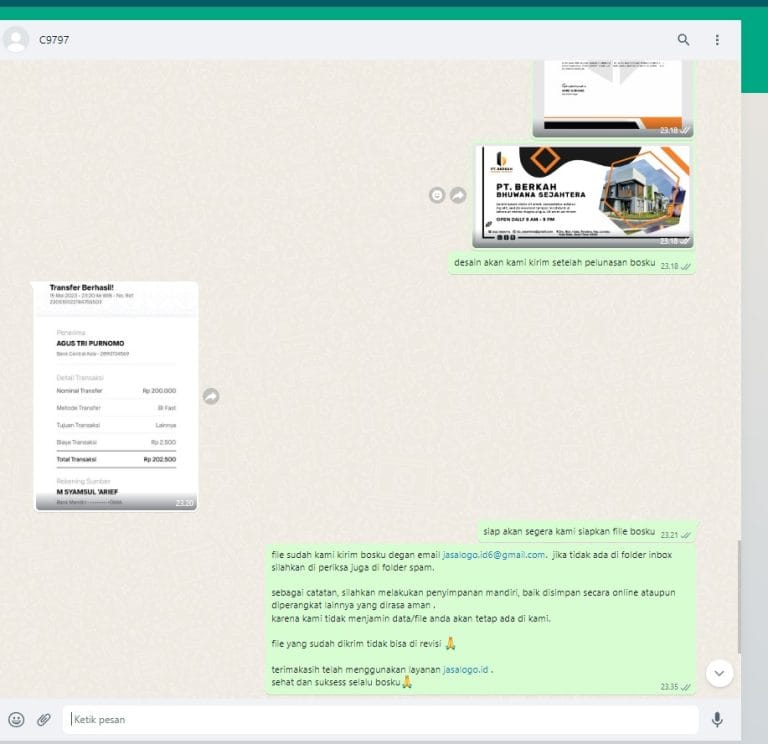Open the C9797 contact name header

[54, 40]
